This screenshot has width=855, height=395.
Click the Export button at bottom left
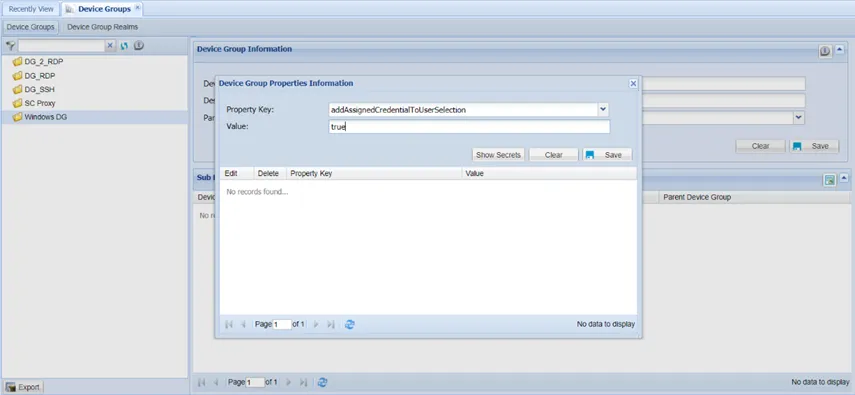(x=23, y=387)
